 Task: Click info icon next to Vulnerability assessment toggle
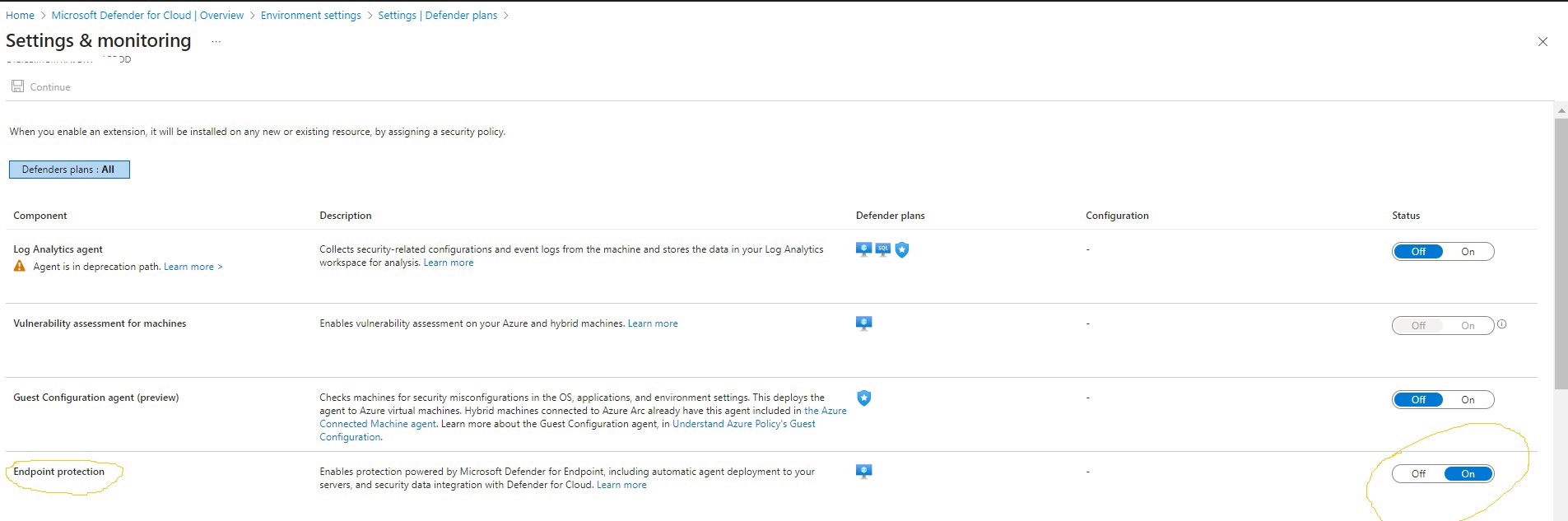1501,324
